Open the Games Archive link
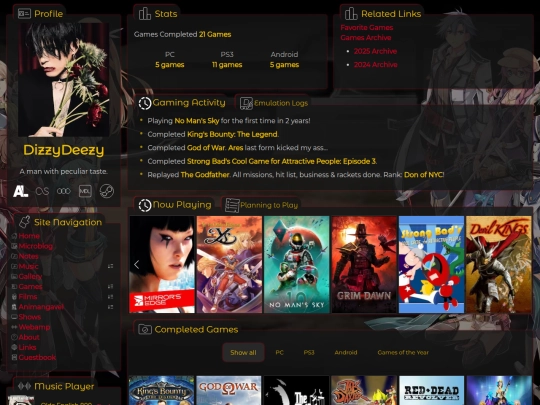540x405 pixels. coord(366,38)
